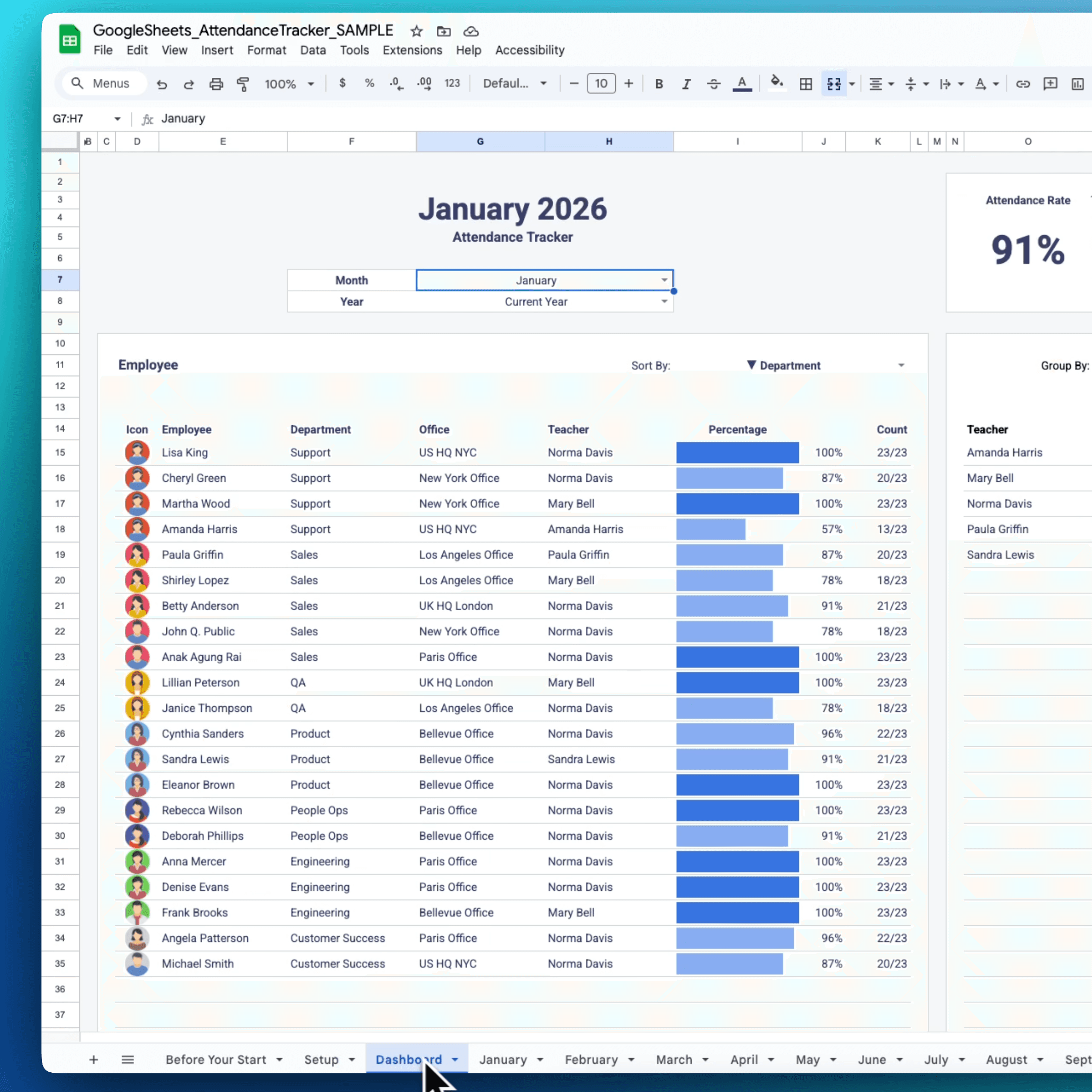The width and height of the screenshot is (1092, 1092).
Task: Open the Fill color tool
Action: (x=777, y=83)
